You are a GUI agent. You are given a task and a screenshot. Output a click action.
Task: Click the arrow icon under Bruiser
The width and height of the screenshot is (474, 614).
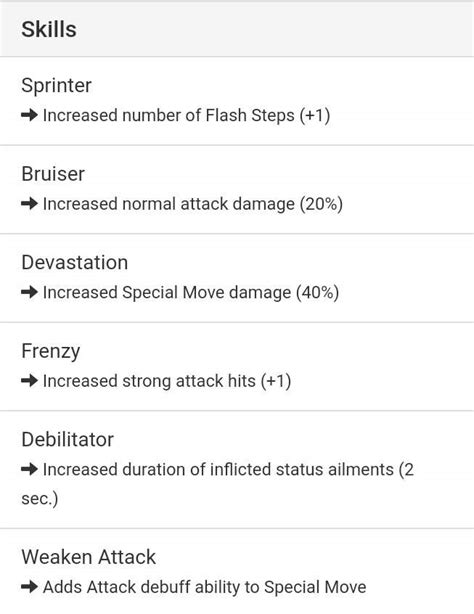(x=29, y=204)
